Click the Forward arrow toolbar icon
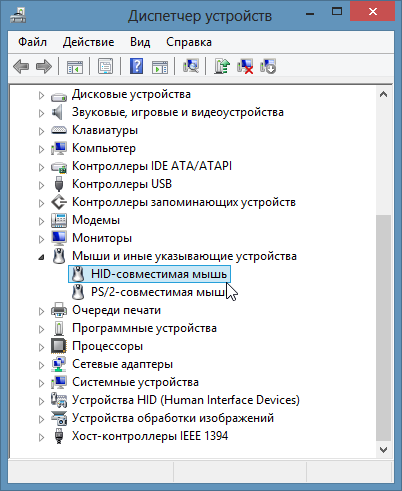 click(44, 66)
